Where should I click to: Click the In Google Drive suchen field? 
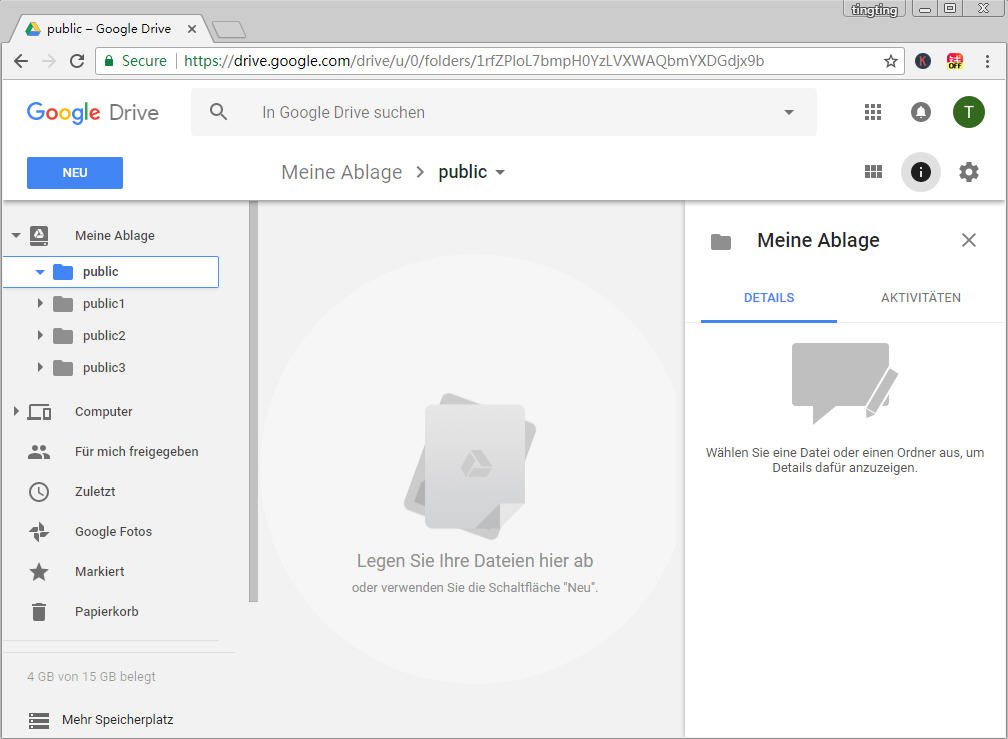(x=504, y=112)
